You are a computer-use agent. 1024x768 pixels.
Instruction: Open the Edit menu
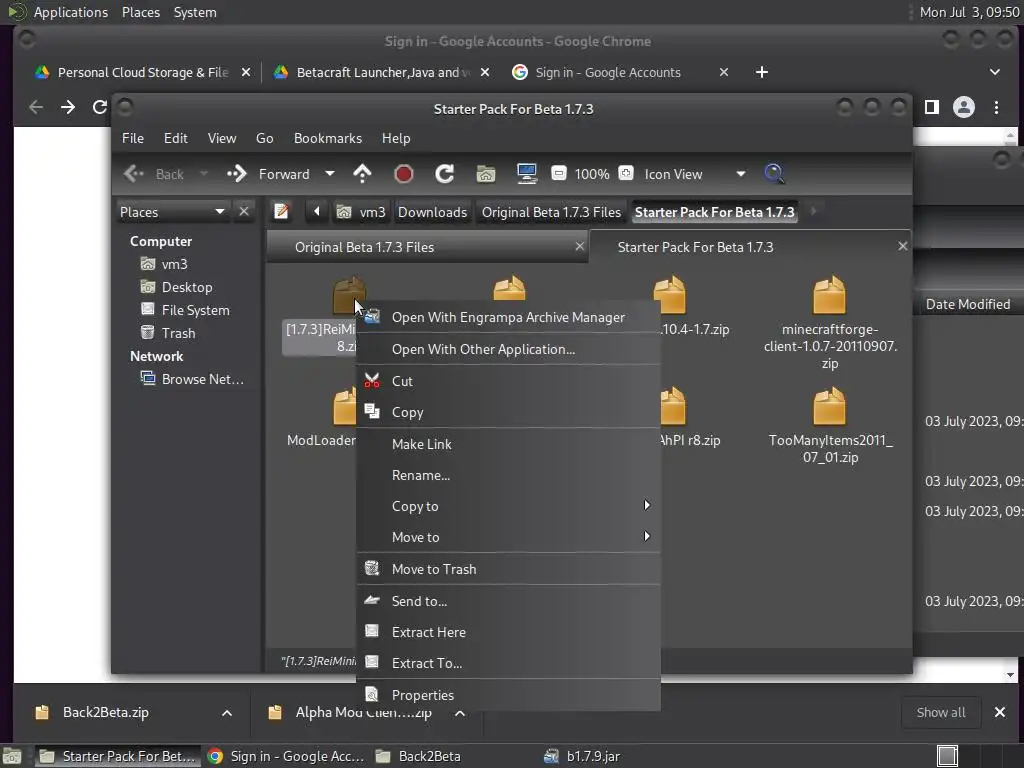point(175,138)
